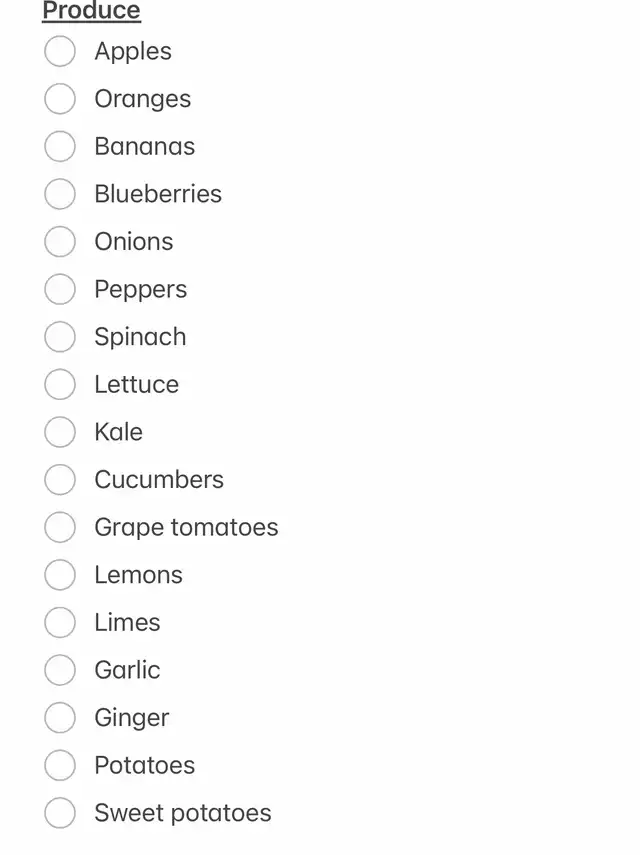Viewport: 640px width, 855px height.
Task: Mark Bananas as completed
Action: pos(60,146)
